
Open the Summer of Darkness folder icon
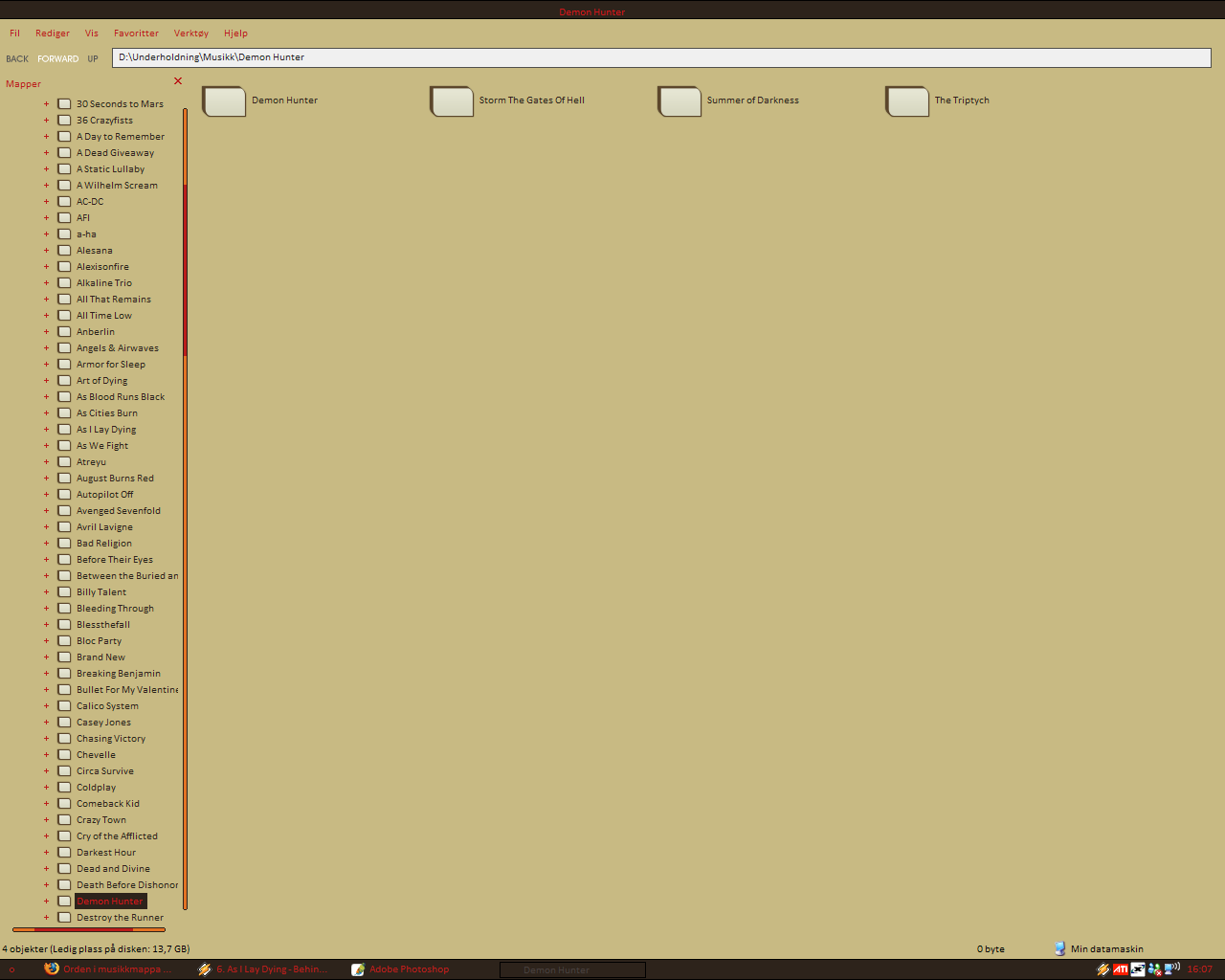tap(679, 100)
